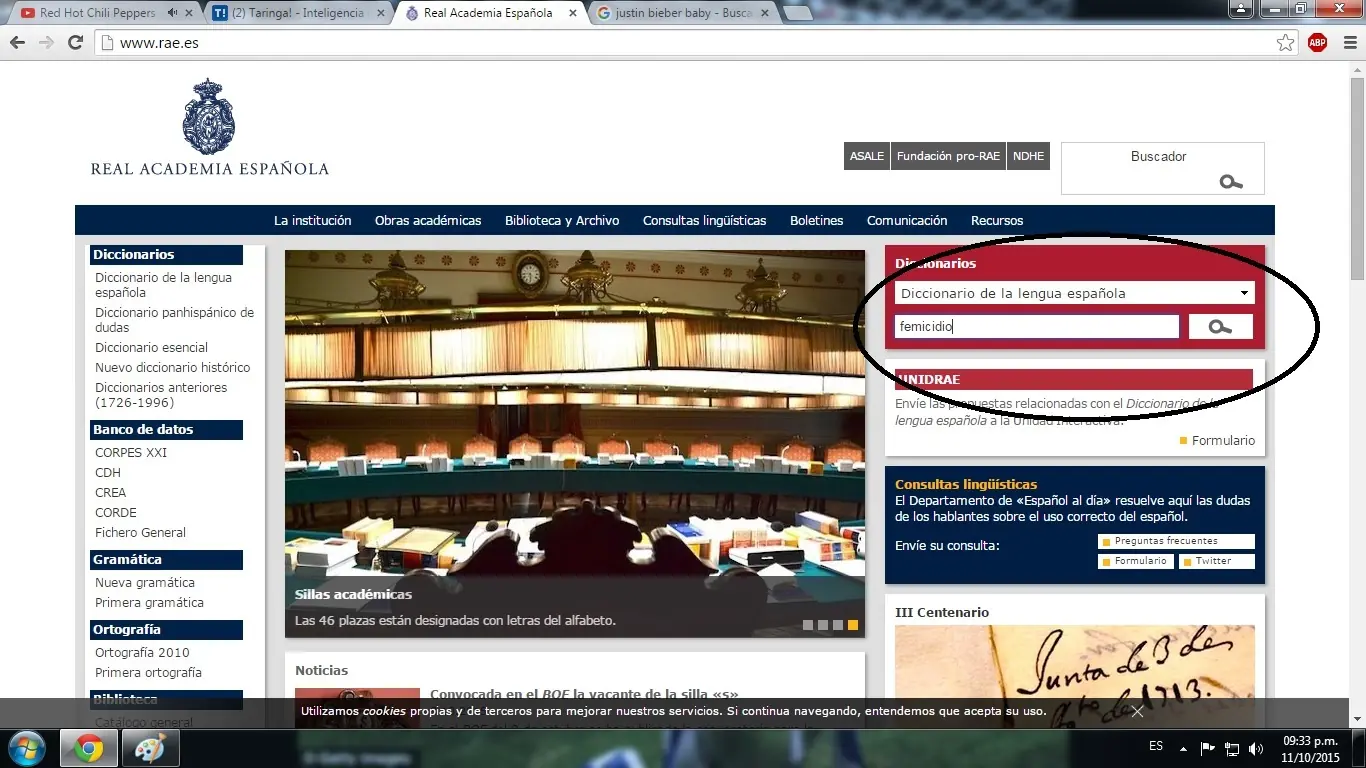Image resolution: width=1366 pixels, height=768 pixels.
Task: Select the first slideshow indicator dot
Action: pos(808,625)
